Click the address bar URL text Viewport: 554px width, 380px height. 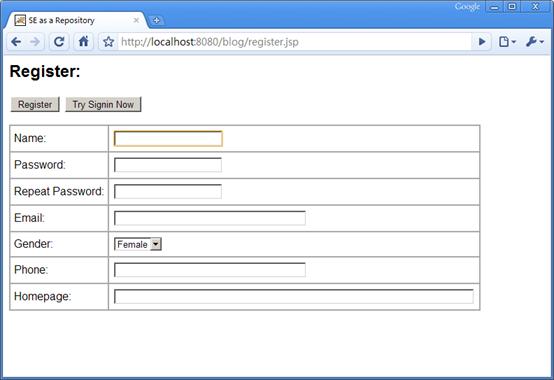(x=210, y=42)
